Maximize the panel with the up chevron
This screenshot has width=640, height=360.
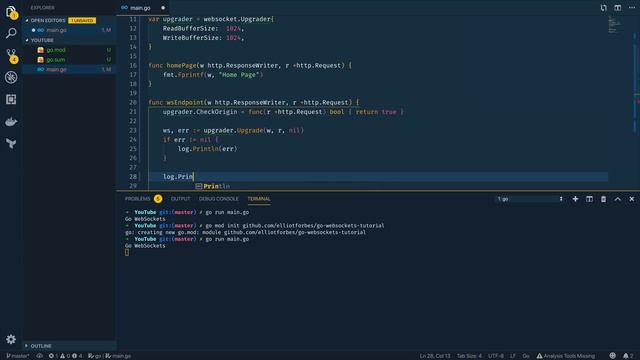[618, 199]
